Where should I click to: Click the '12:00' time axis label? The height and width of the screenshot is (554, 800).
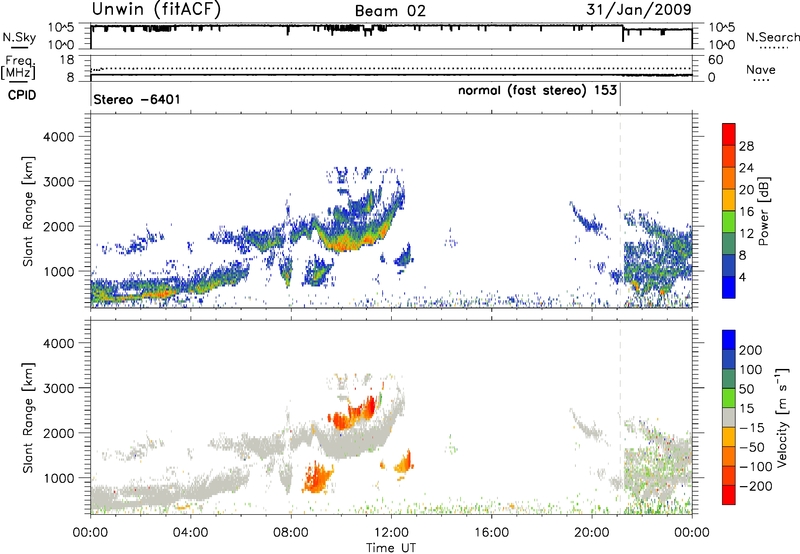391,533
